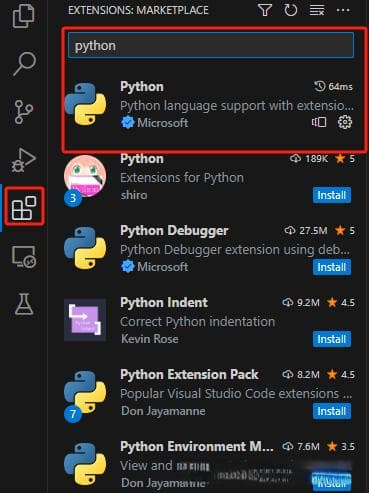Click the 64ms activation time indicator
This screenshot has width=369, height=493.
333,87
